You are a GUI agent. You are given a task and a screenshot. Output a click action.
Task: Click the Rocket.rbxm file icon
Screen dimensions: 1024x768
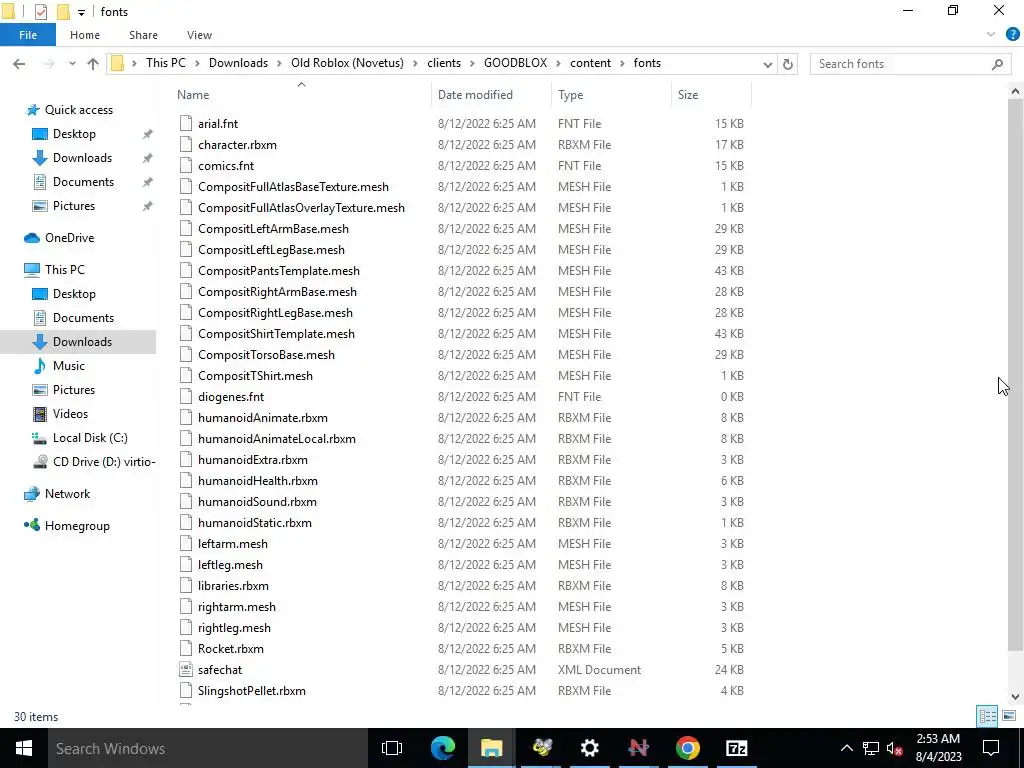point(185,648)
